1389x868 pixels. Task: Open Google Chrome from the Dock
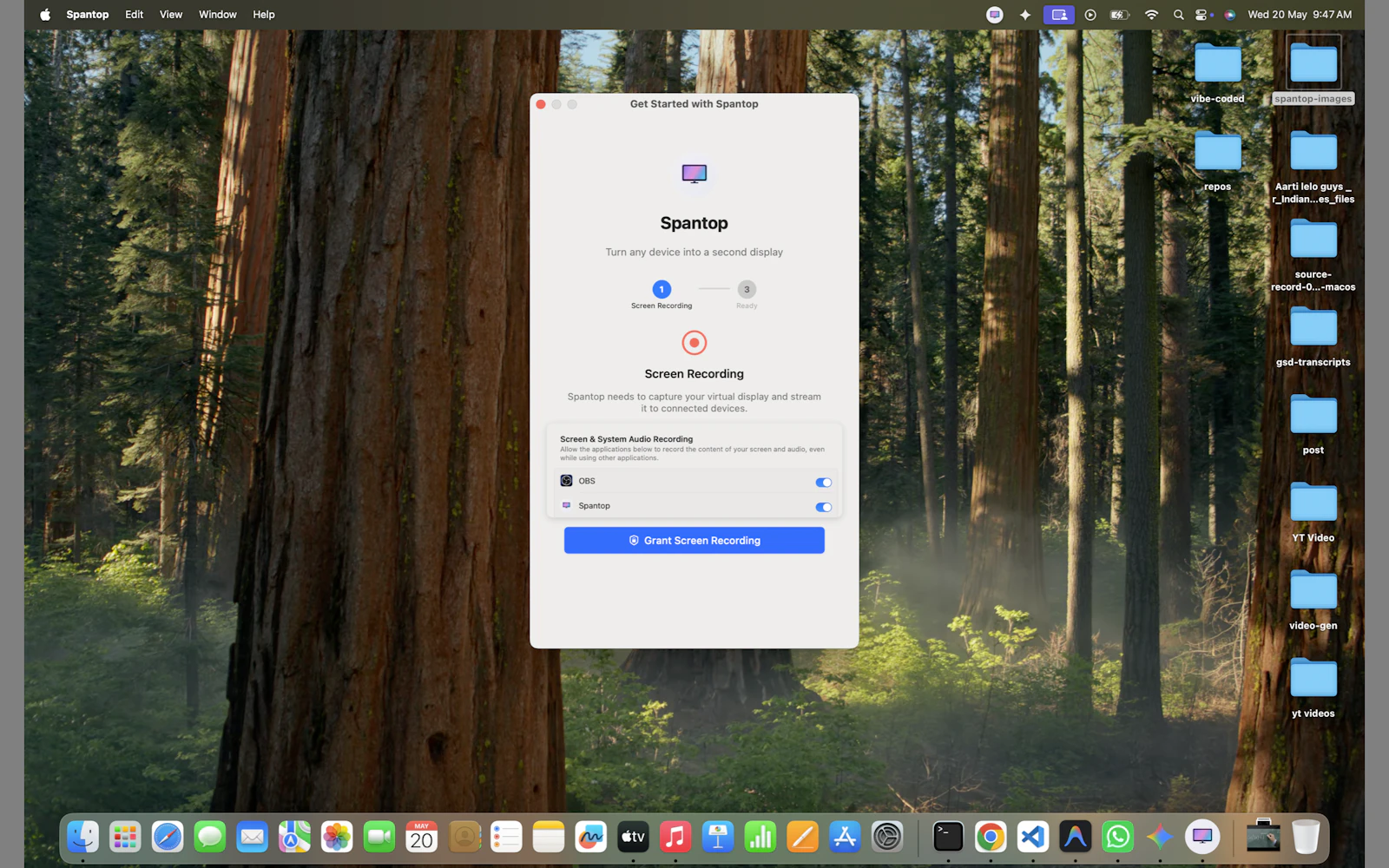[x=991, y=837]
